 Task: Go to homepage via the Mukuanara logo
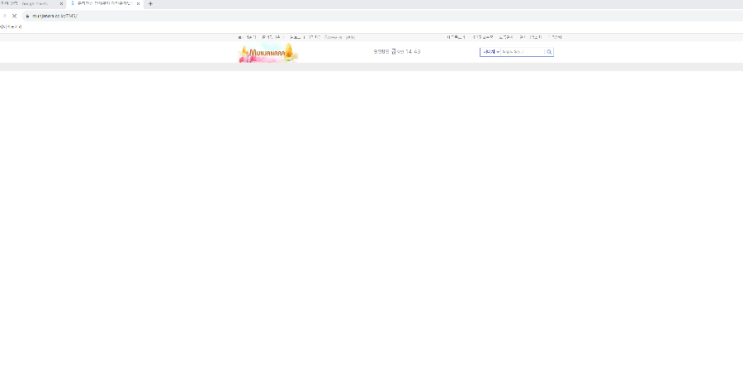pos(268,53)
